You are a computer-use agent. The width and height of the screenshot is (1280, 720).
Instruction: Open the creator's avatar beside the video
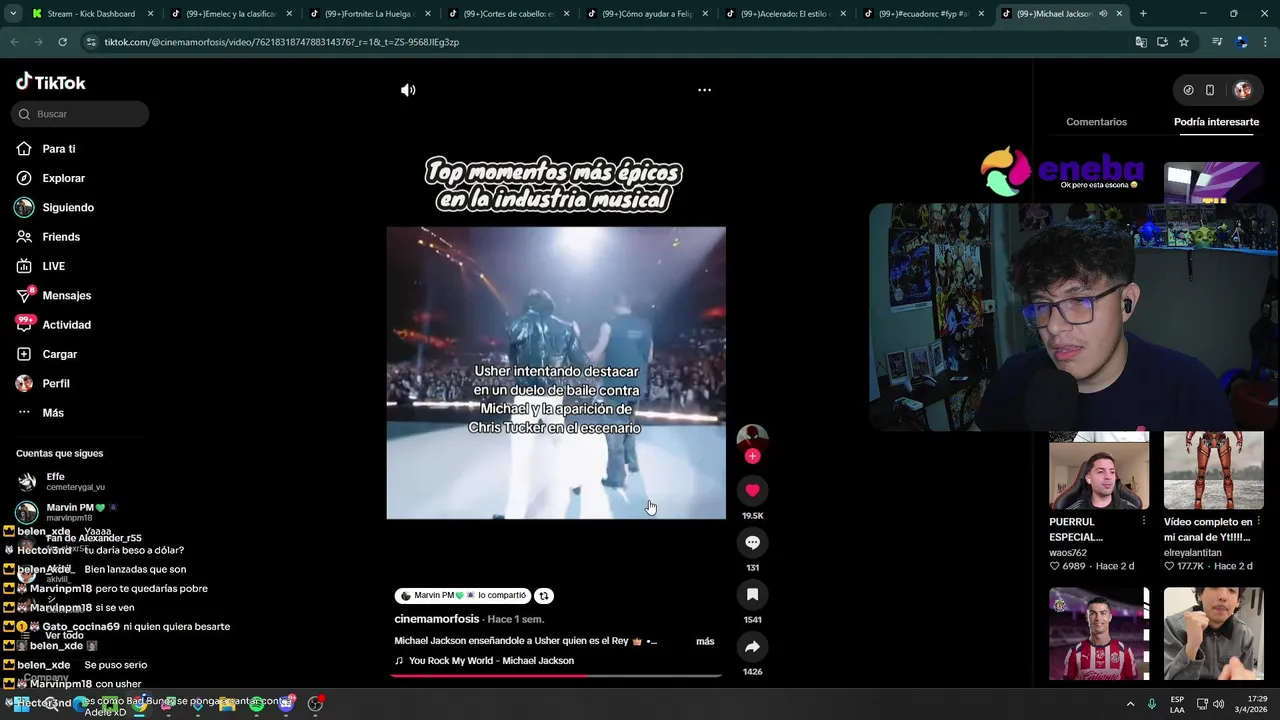tap(752, 438)
